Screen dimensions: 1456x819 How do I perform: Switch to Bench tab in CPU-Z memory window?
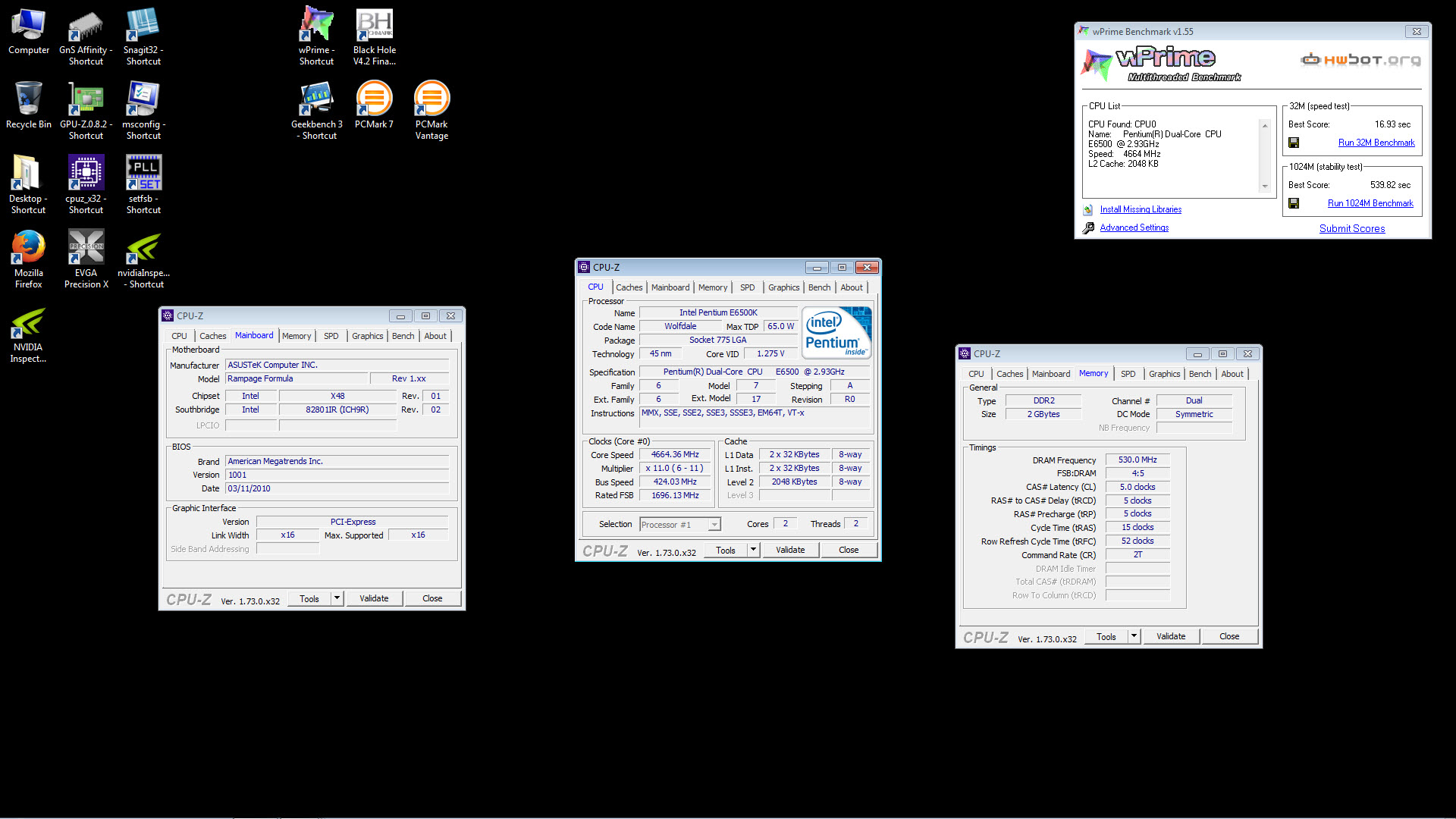point(1200,374)
